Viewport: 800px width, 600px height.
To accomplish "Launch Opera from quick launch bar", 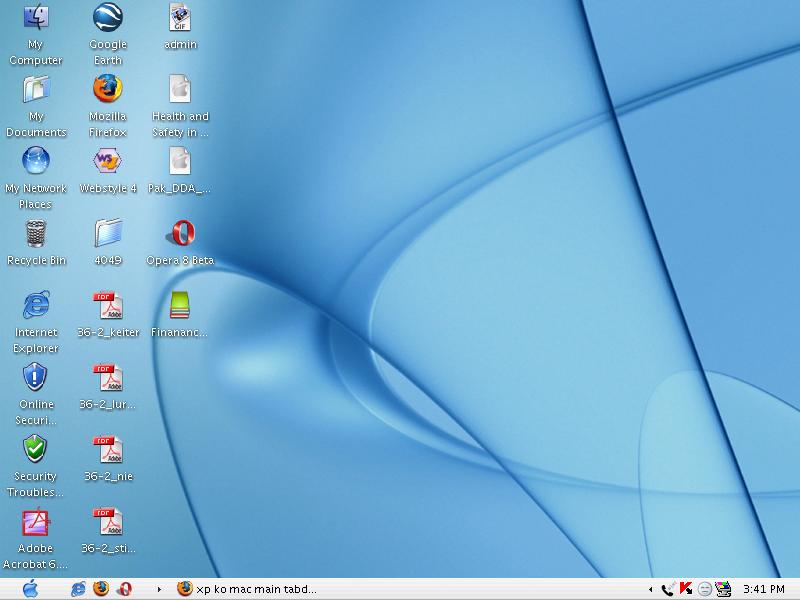I will tap(124, 589).
